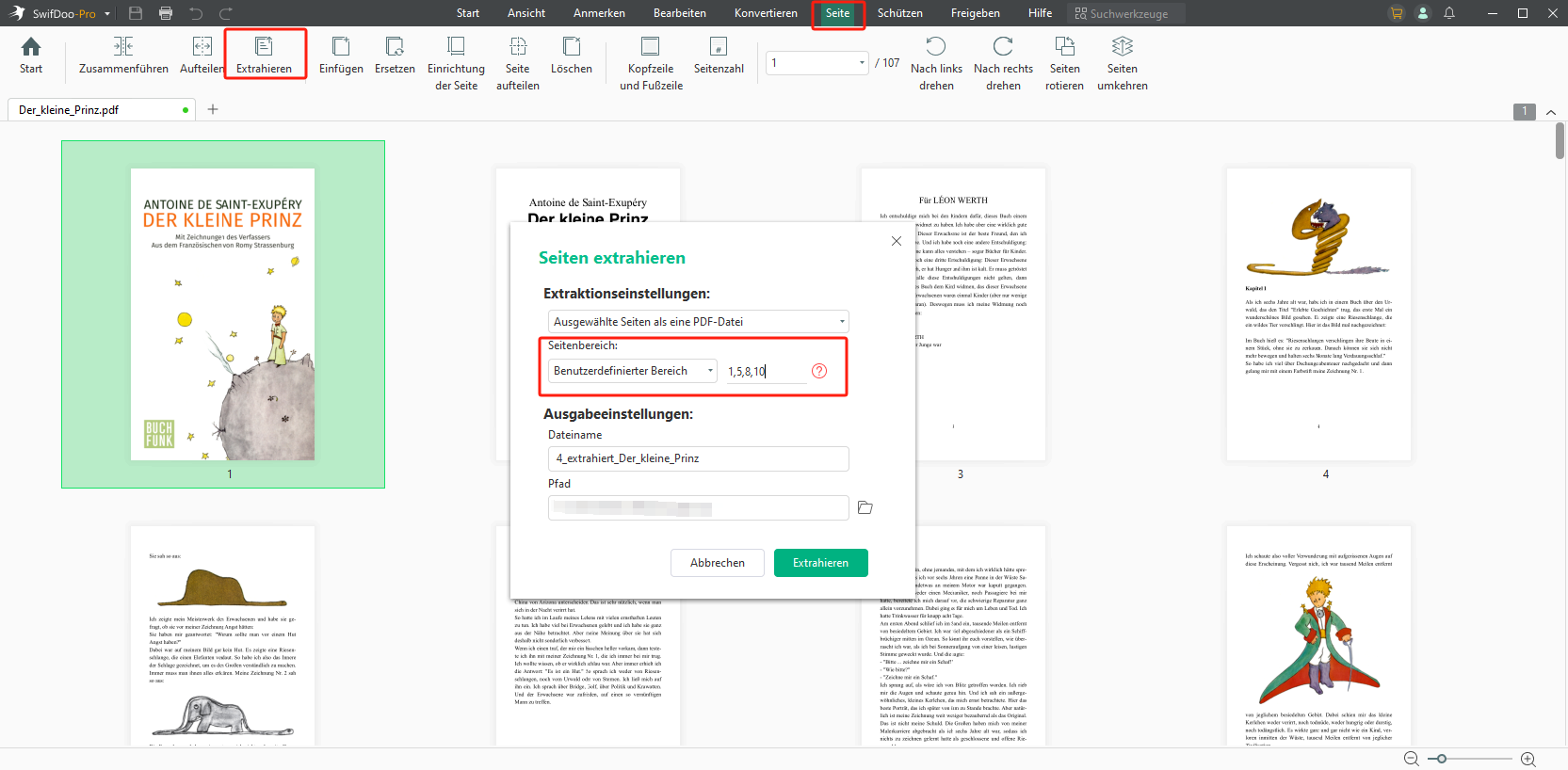
Task: Click the save icon in title bar
Action: click(x=136, y=13)
